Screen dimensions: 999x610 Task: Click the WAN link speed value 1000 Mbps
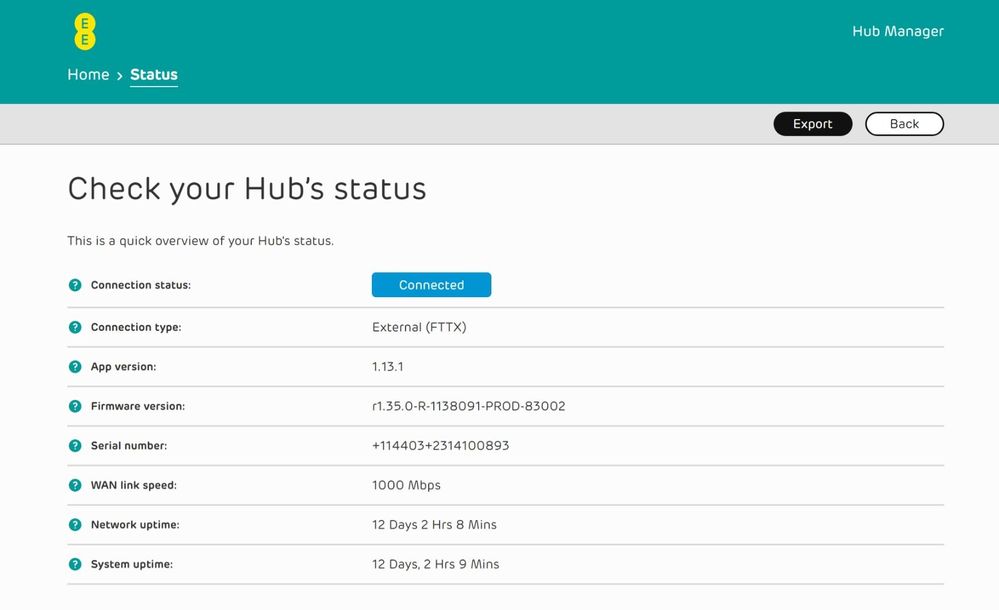404,485
